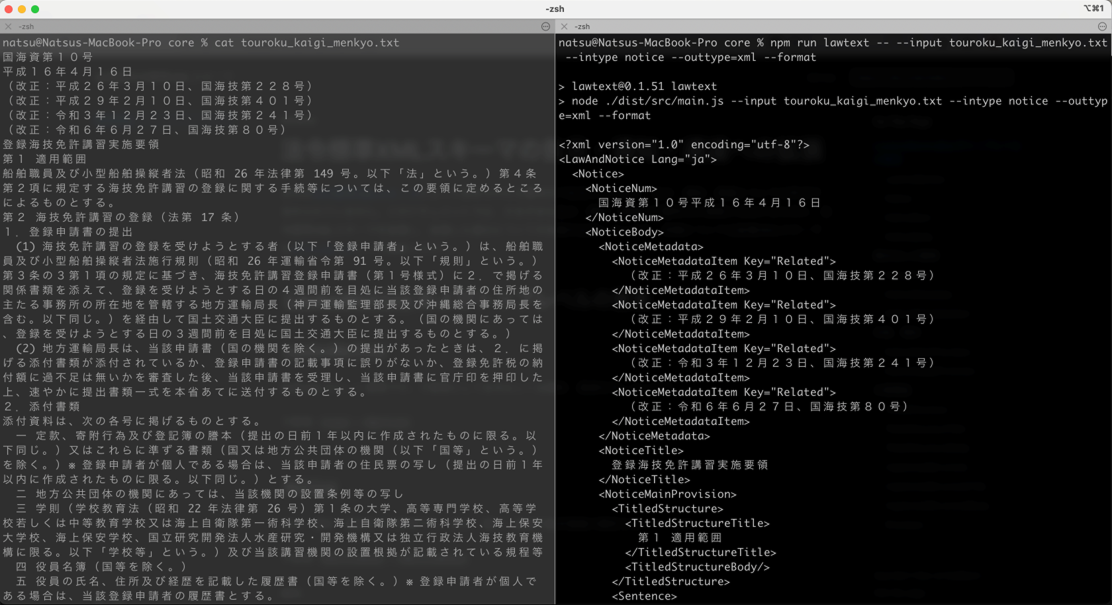The height and width of the screenshot is (605, 1112).
Task: Click the line "平成１６年４月１６日" in the left pane
Action: pyautogui.click(x=67, y=72)
